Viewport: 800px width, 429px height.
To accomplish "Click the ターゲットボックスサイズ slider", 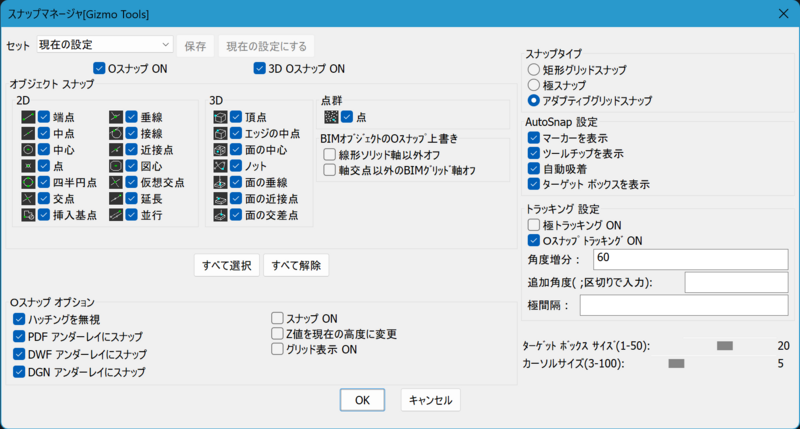I will coord(725,345).
